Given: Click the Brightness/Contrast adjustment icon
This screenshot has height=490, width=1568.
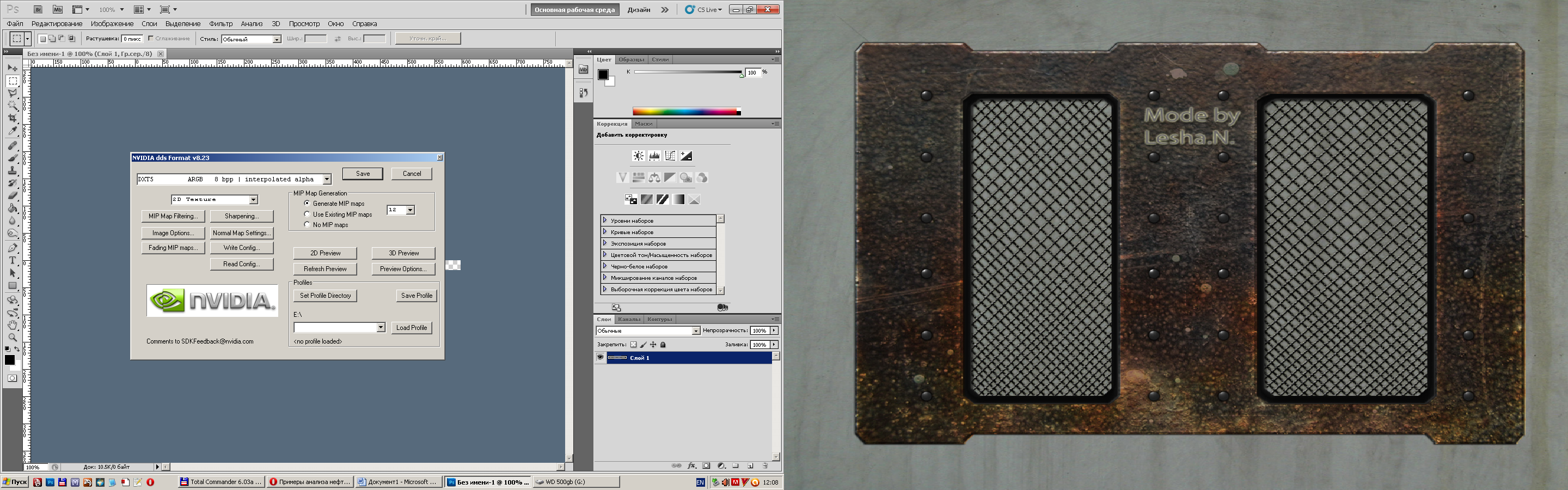Looking at the screenshot, I should (638, 156).
